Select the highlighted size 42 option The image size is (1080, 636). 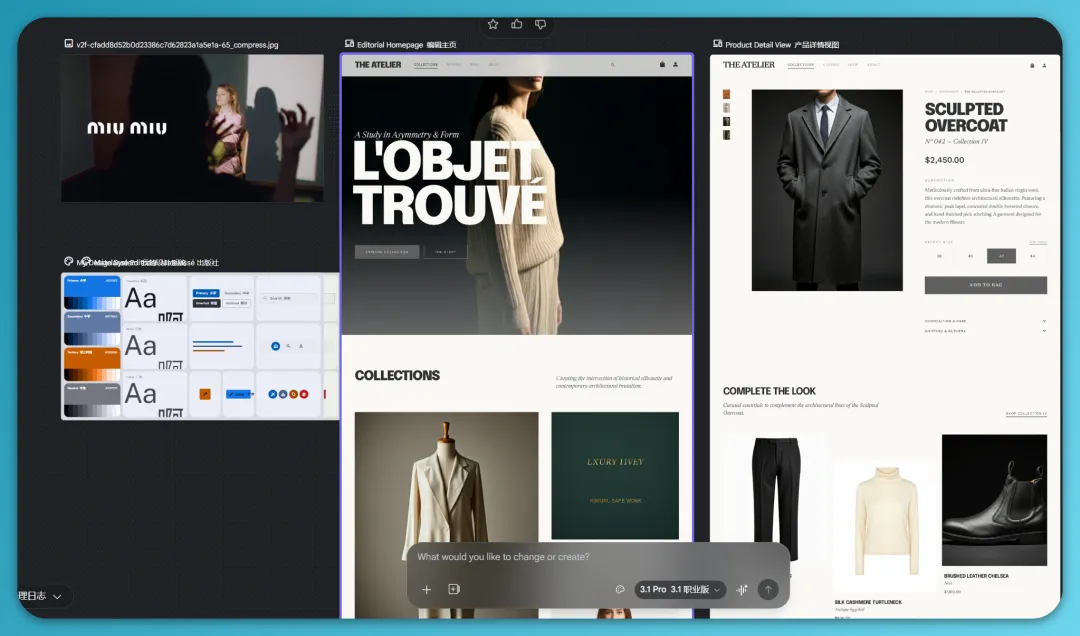tap(1001, 256)
